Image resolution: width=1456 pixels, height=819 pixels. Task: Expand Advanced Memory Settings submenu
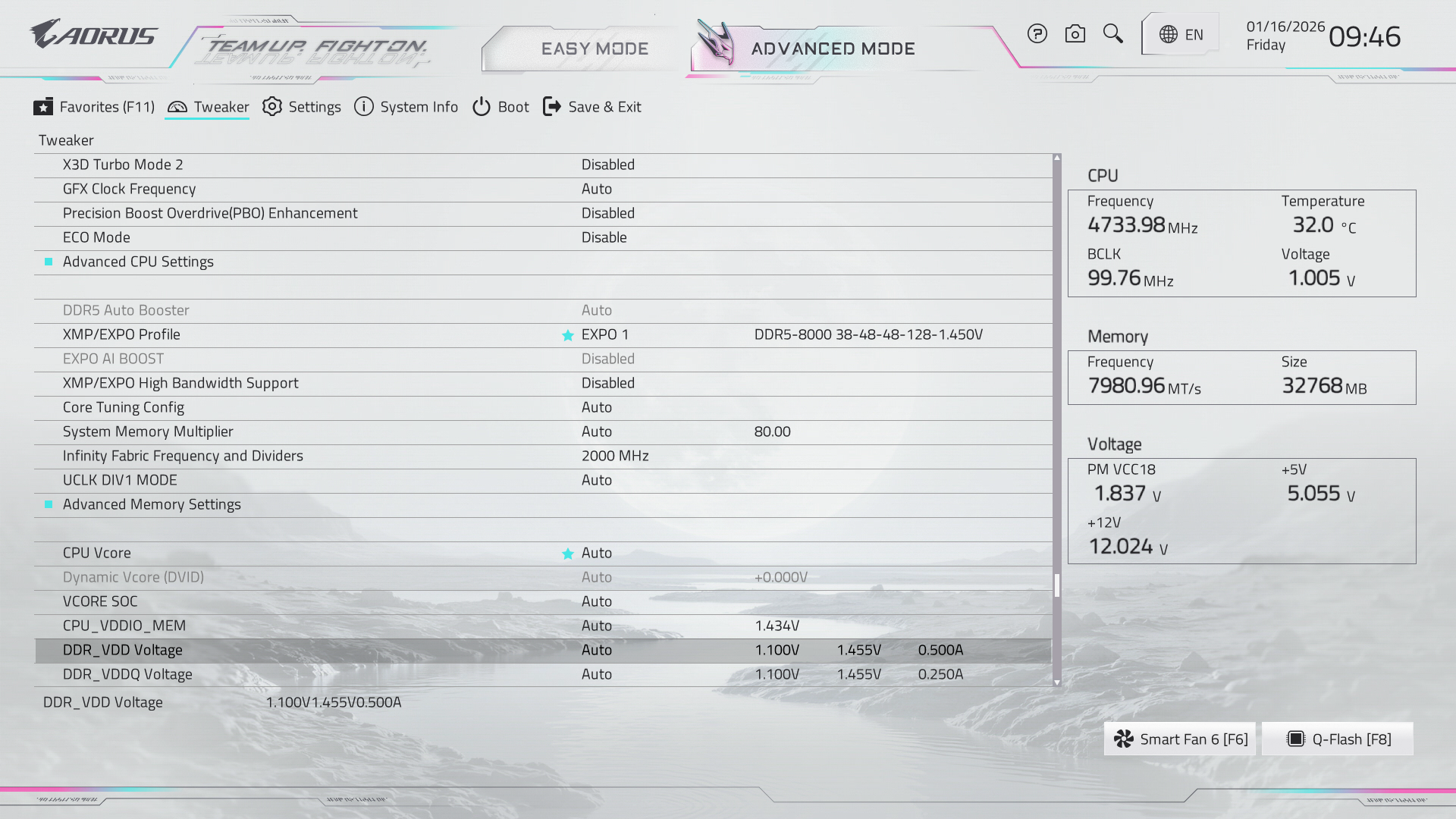[152, 504]
